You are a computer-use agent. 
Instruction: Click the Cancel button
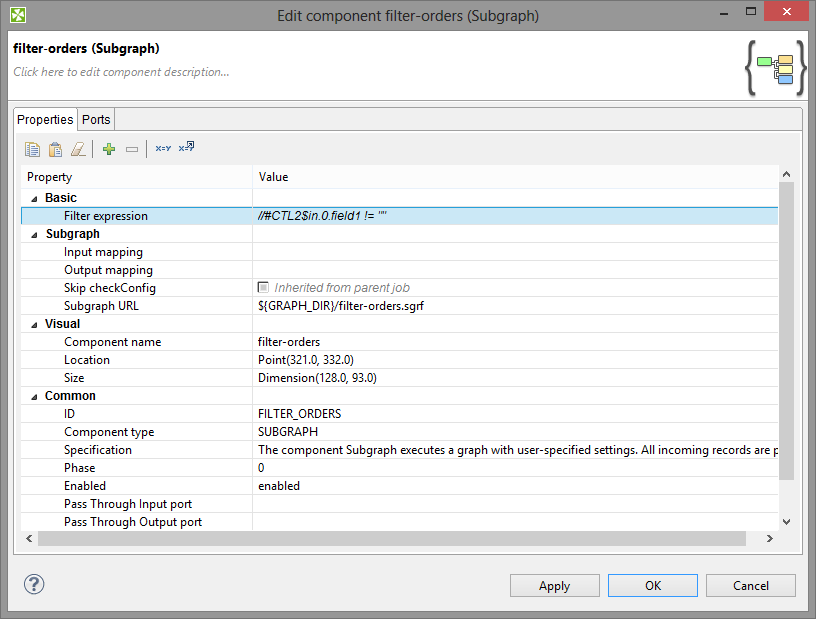pyautogui.click(x=751, y=586)
